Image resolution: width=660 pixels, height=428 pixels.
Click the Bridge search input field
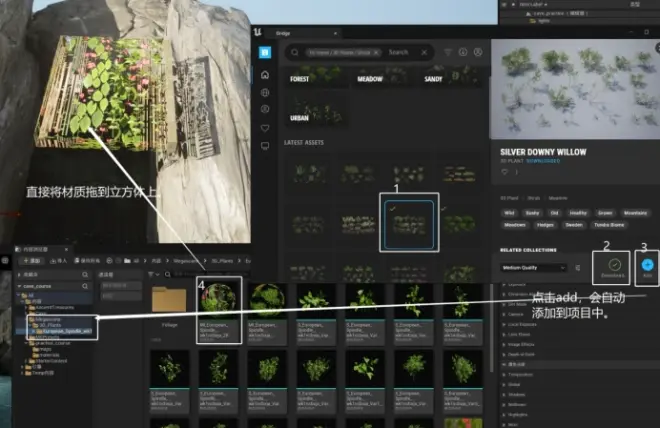pos(398,52)
